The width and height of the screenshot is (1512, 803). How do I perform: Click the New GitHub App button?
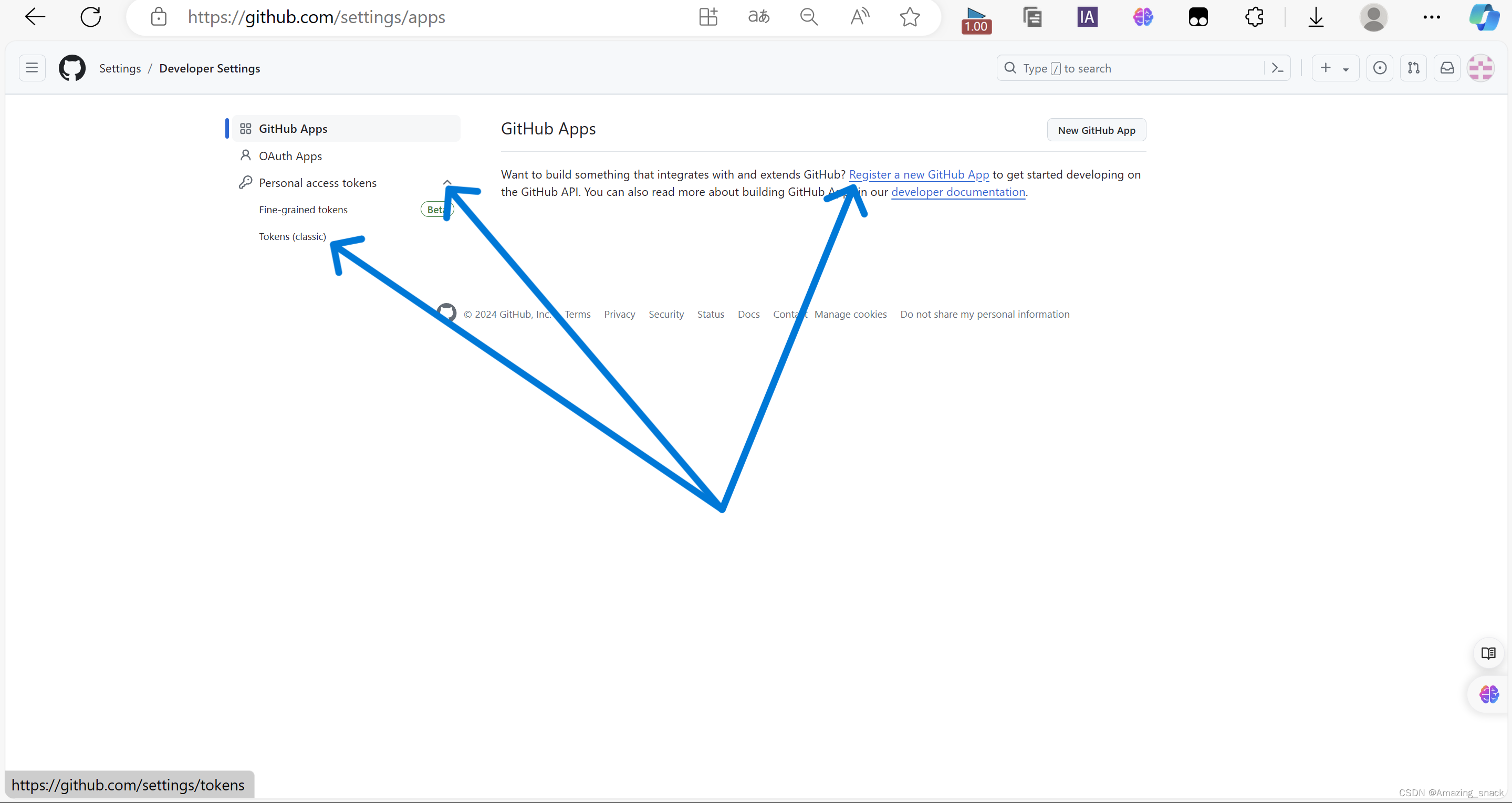[x=1096, y=130]
